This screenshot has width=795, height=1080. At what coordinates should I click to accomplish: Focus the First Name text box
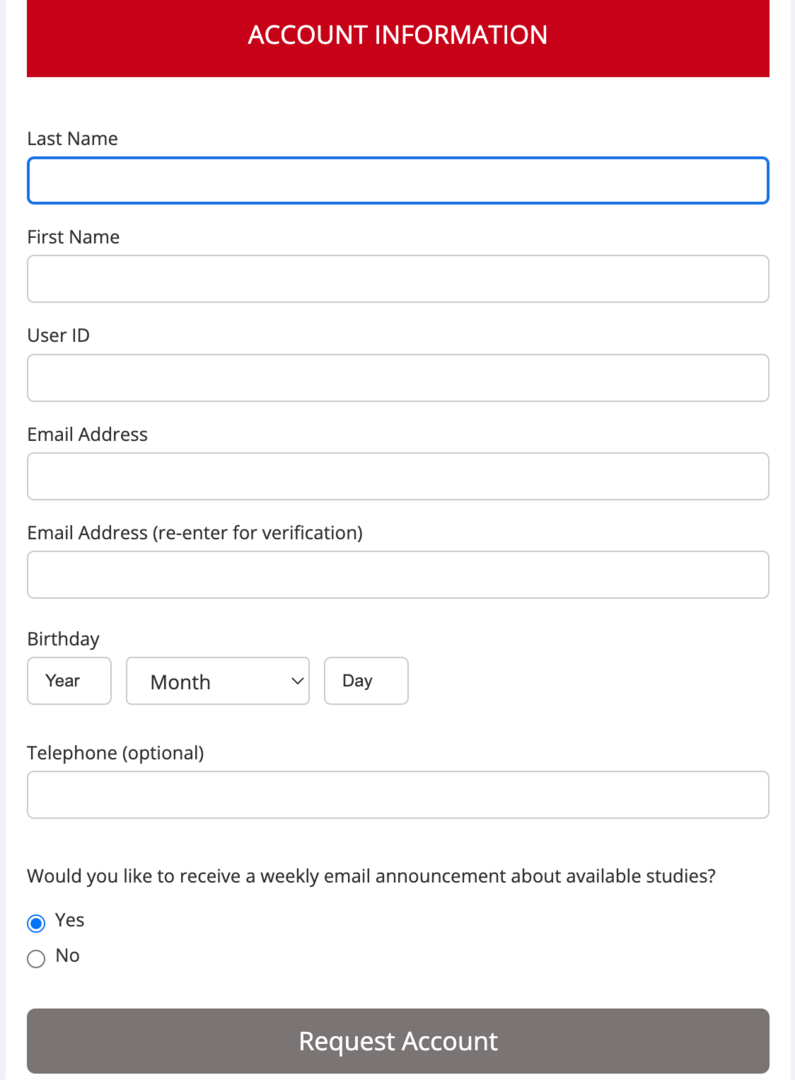coord(397,279)
